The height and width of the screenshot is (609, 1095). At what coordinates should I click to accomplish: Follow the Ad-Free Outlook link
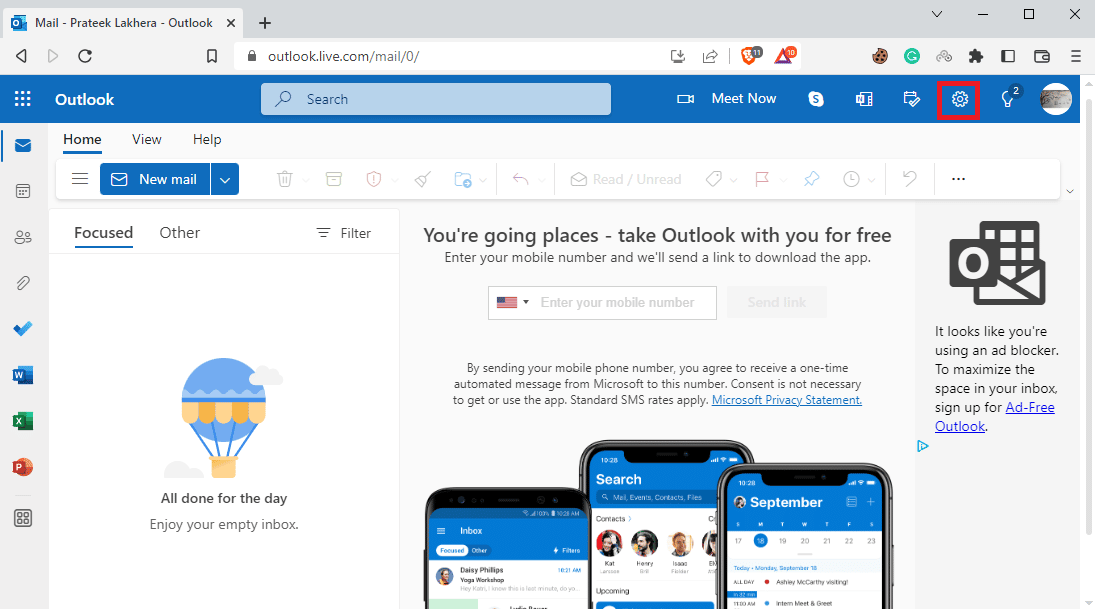pyautogui.click(x=994, y=417)
